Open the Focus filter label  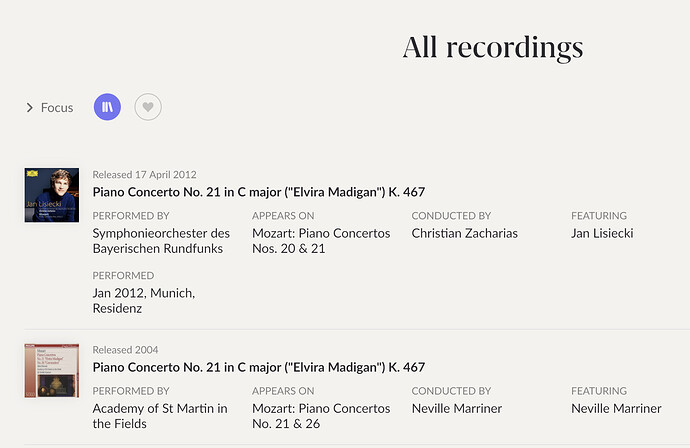57,107
